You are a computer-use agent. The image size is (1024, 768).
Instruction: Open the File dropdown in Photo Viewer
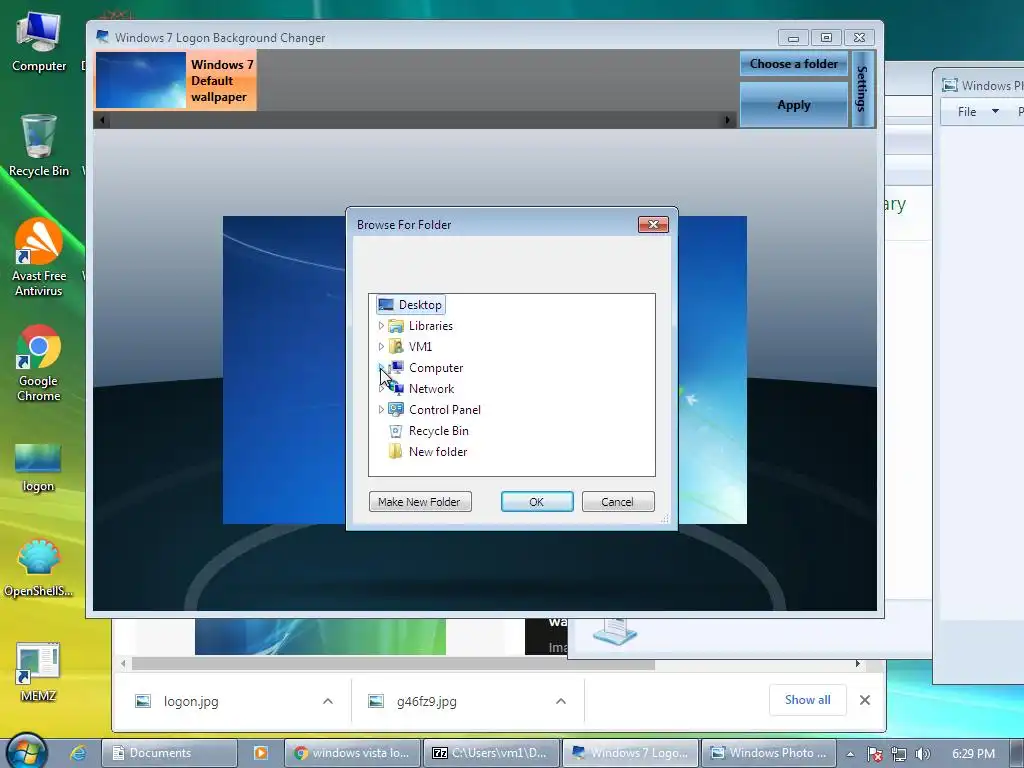(x=978, y=112)
